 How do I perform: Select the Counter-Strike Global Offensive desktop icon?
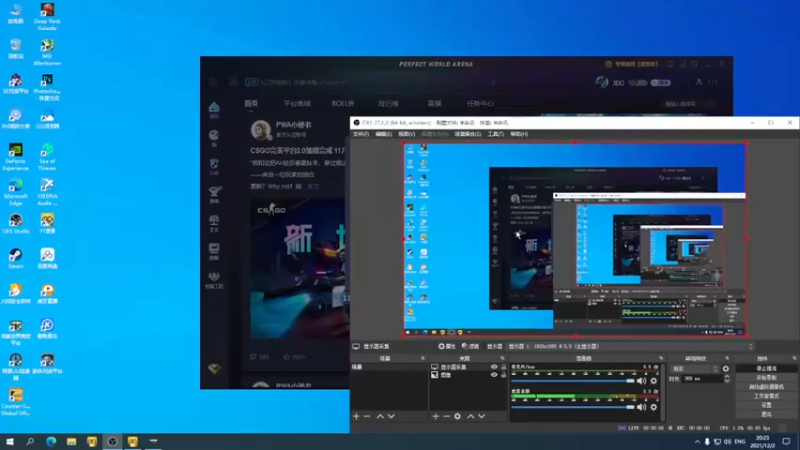tap(15, 402)
